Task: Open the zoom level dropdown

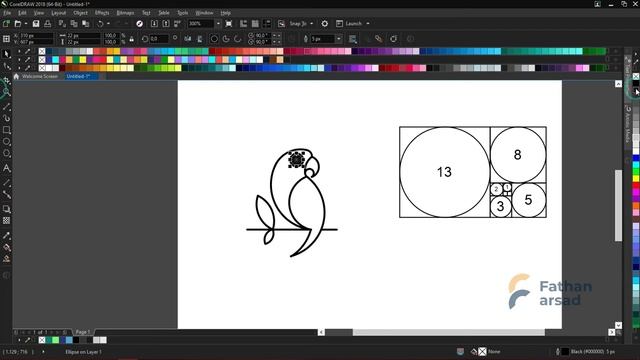Action: coord(218,24)
